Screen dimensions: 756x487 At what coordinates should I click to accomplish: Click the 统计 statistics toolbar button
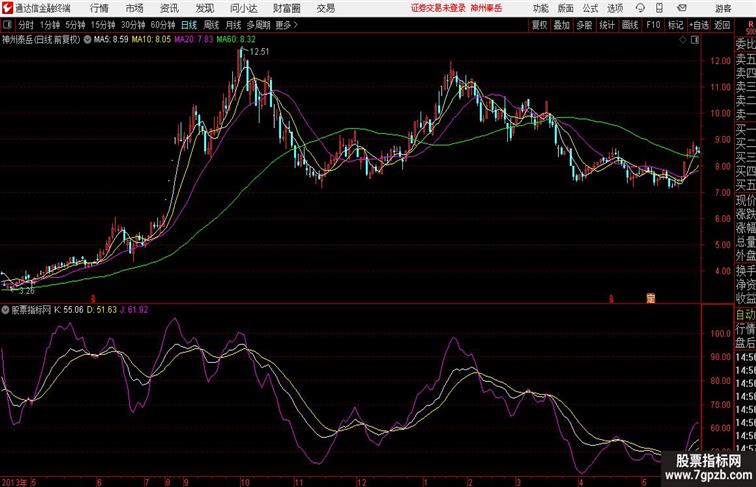607,25
